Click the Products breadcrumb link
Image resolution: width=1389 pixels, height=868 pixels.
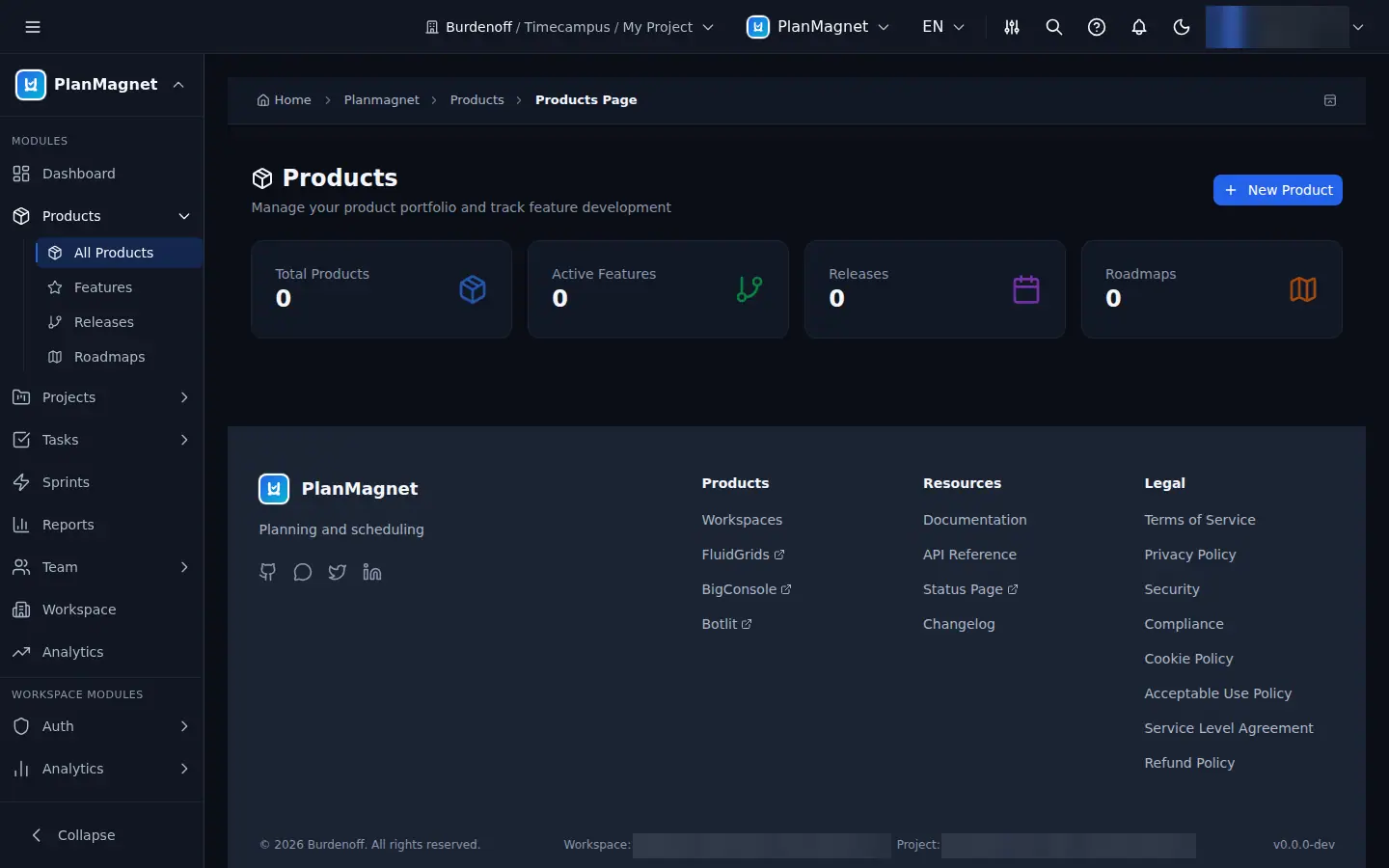477,100
